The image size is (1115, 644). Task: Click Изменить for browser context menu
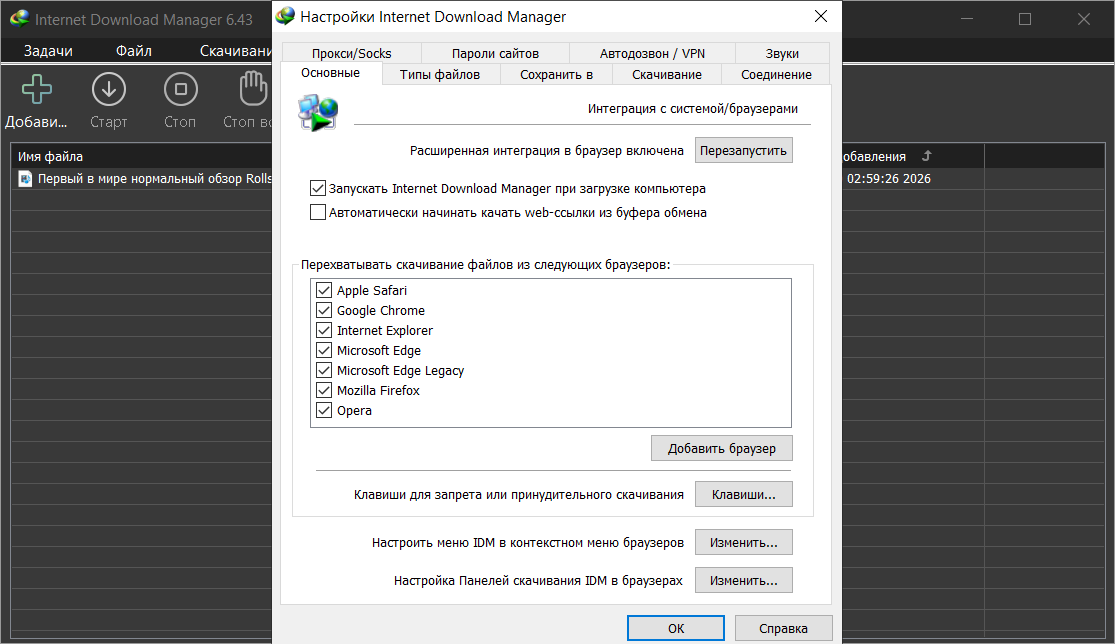743,542
